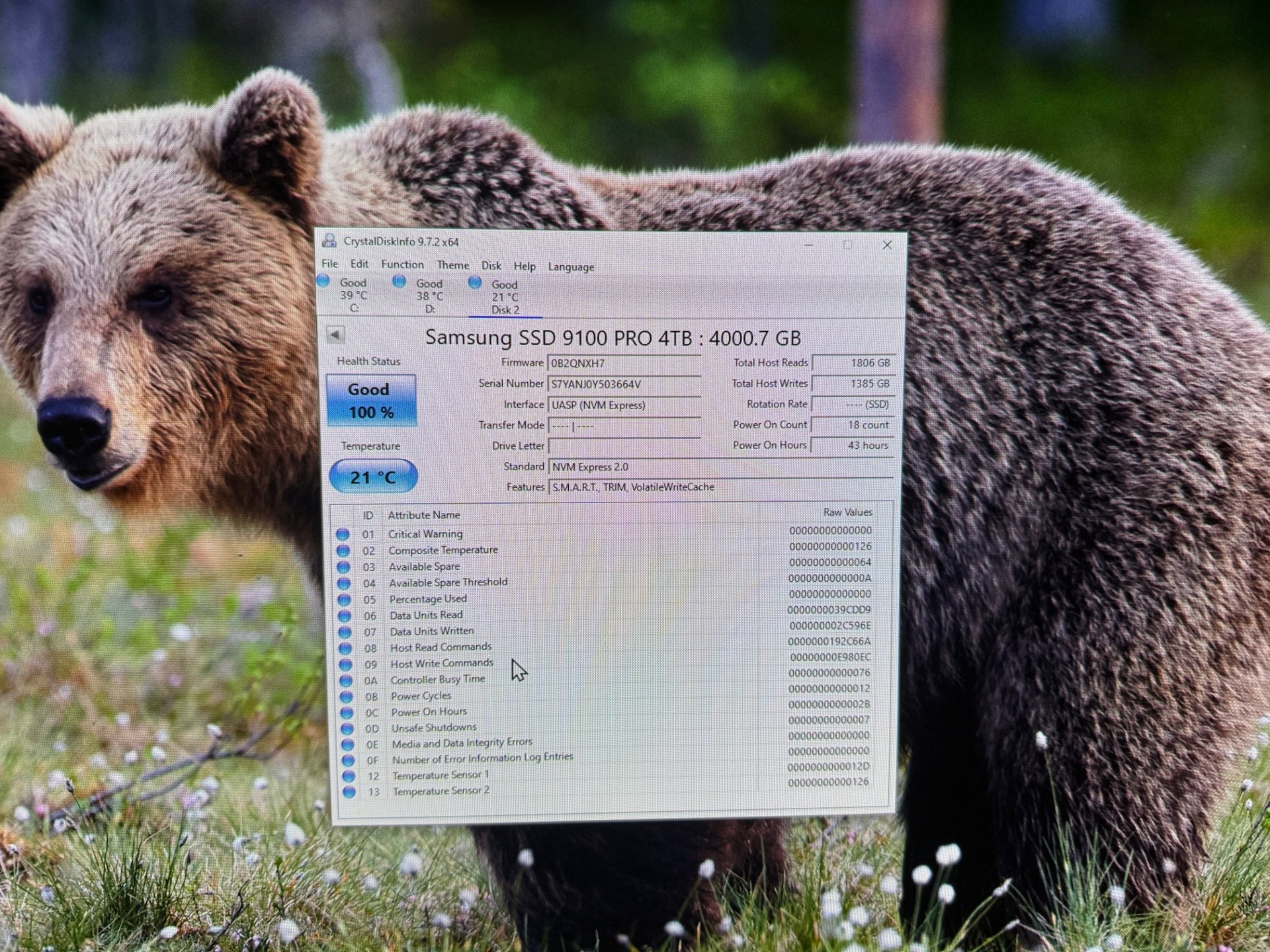Click the previous disk arrow button
This screenshot has height=952, width=1270.
pos(335,335)
